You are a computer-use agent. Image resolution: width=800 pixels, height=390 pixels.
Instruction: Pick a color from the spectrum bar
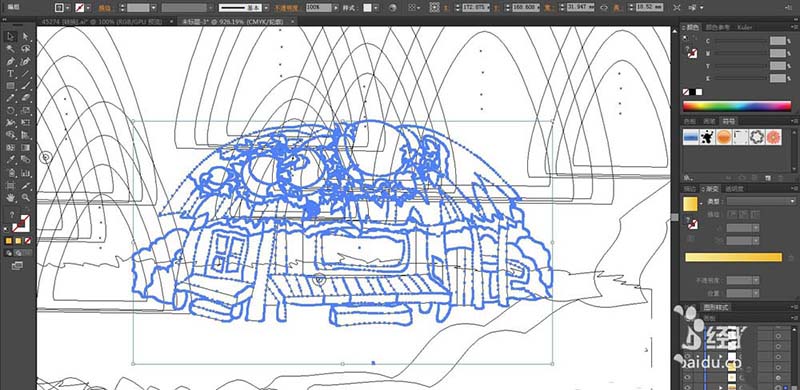click(x=737, y=106)
